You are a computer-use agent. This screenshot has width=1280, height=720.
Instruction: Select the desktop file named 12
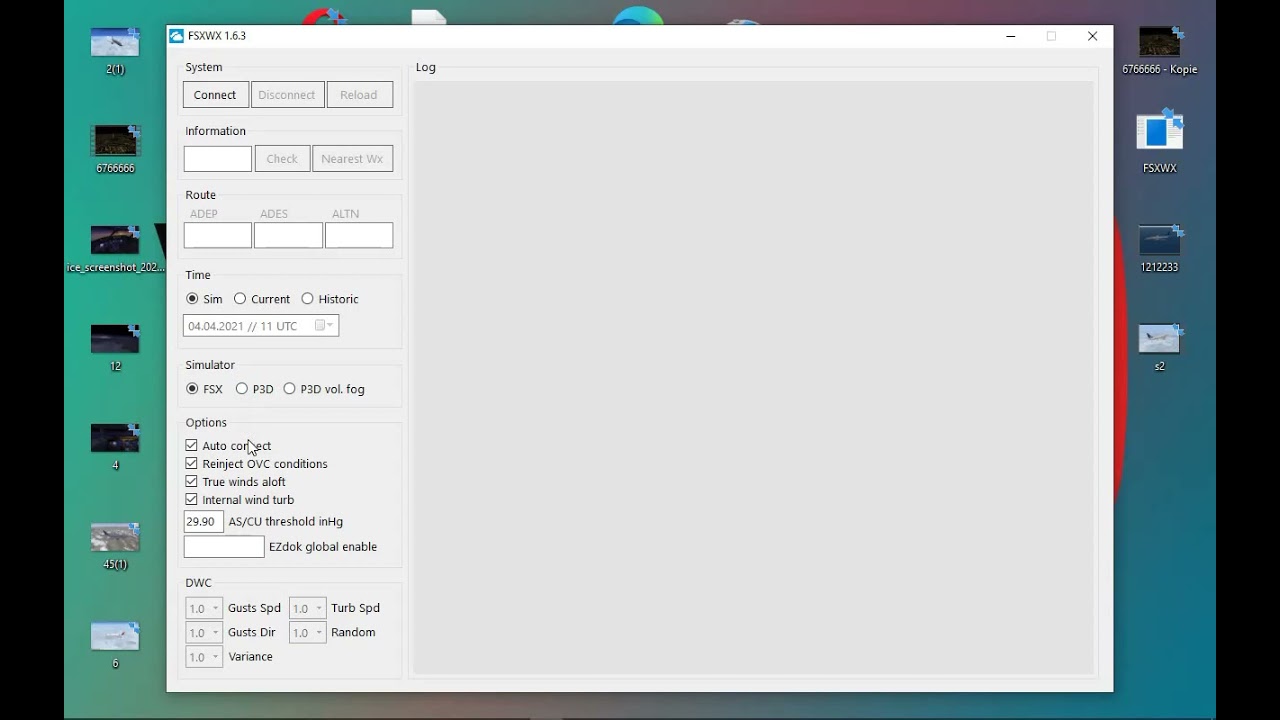pyautogui.click(x=115, y=347)
